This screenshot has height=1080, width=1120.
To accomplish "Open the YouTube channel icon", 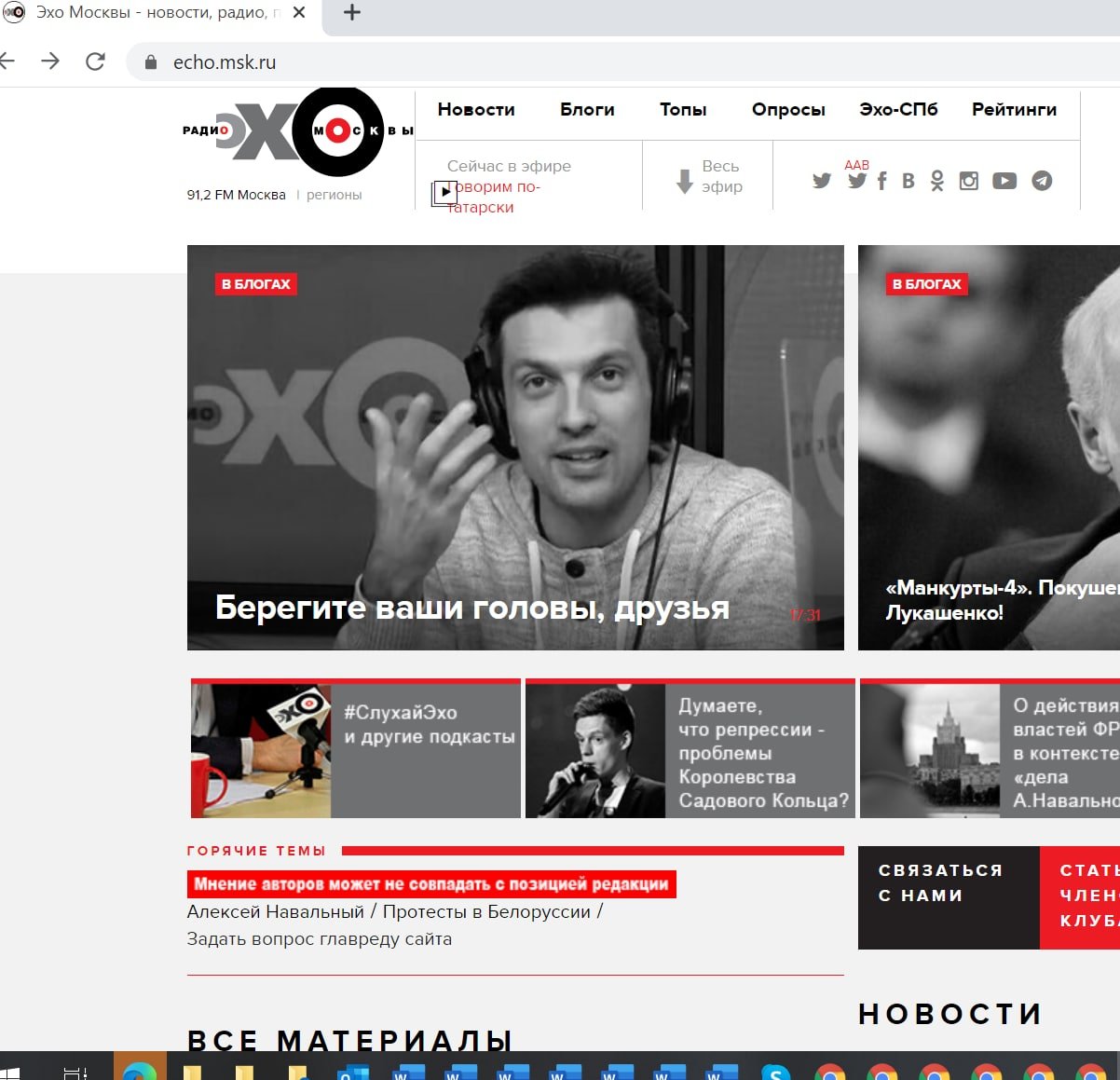I will coord(1004,181).
